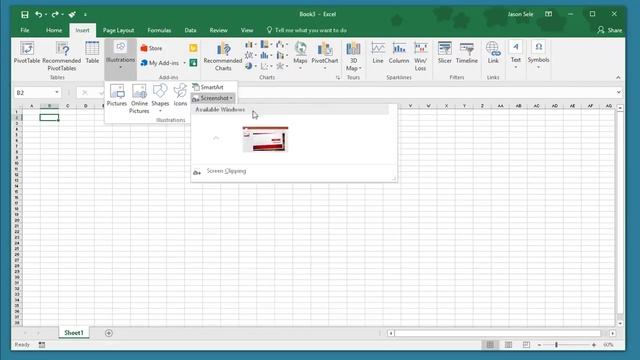Click the macro recording status bar icon

pyautogui.click(x=42, y=345)
